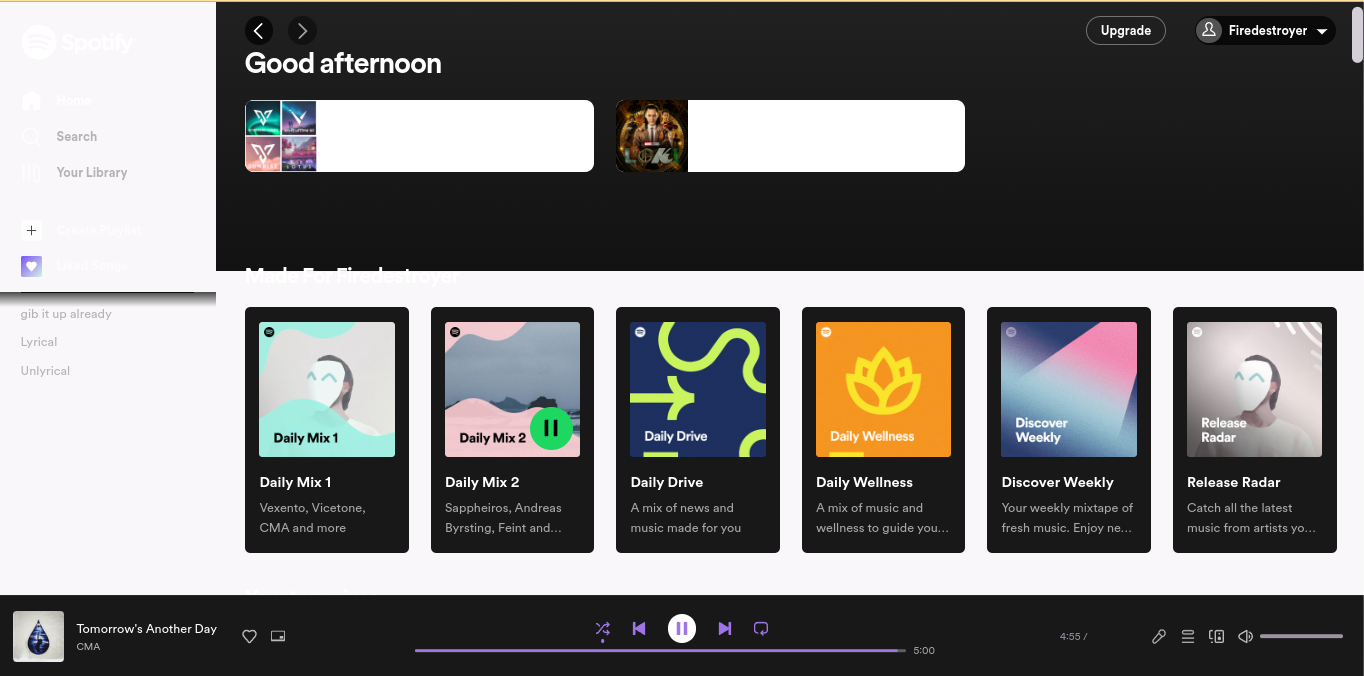Screen dimensions: 1364x676
Task: Click the vertical page scrollbar
Action: click(1357, 33)
